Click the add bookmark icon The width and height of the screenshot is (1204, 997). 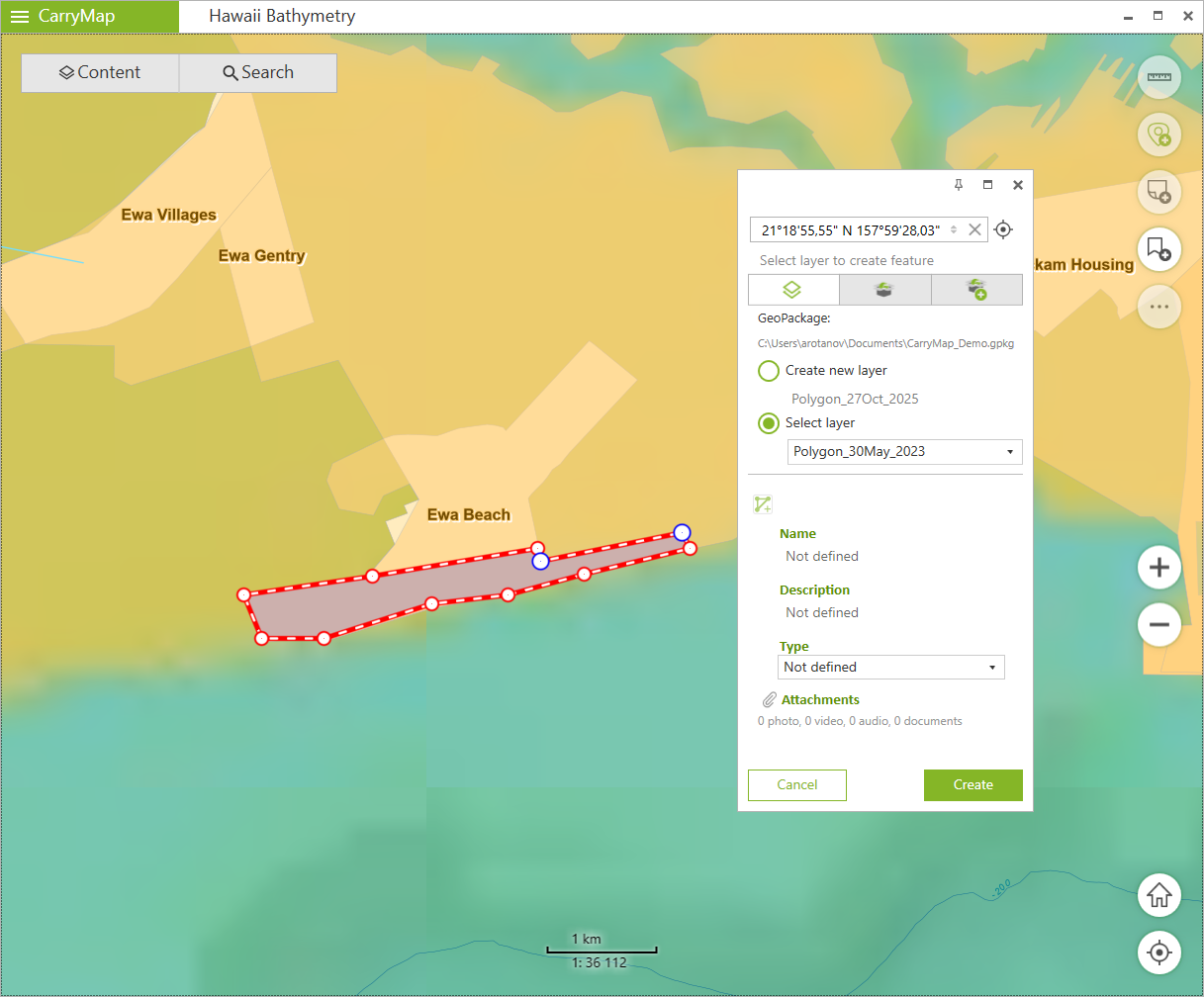pos(1158,248)
